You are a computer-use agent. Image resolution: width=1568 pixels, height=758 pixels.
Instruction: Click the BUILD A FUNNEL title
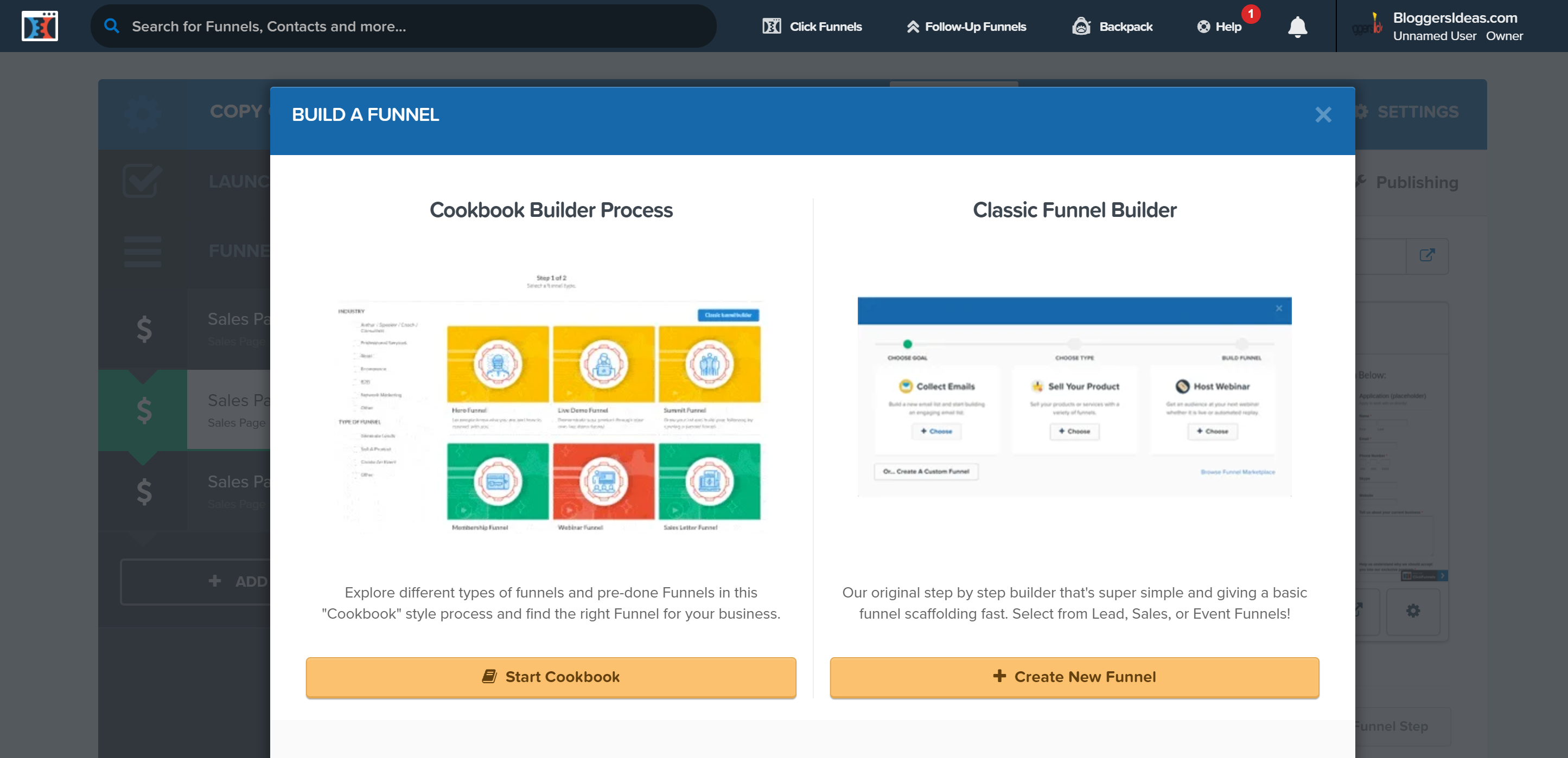[365, 114]
